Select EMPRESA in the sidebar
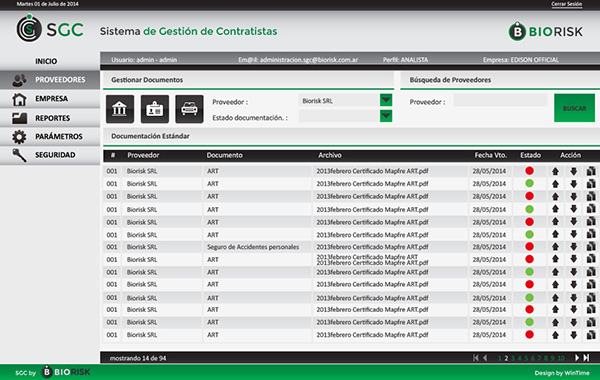Screen dimensions: 600x380 pos(52,99)
